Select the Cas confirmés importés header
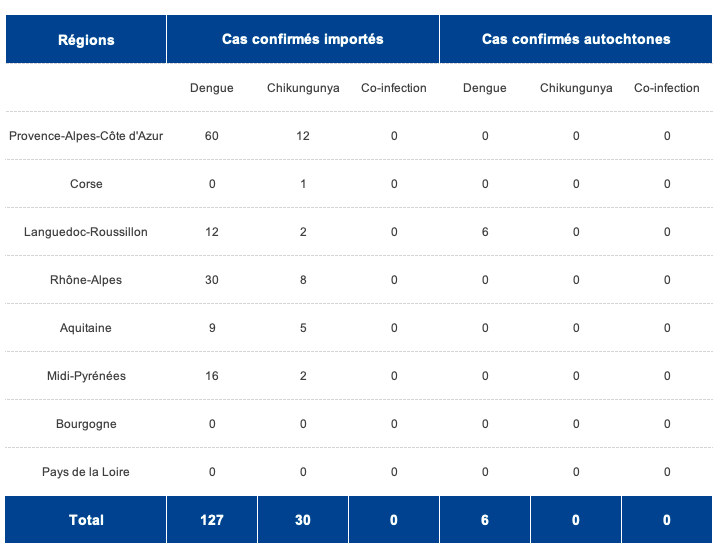This screenshot has height=549, width=718. (302, 39)
